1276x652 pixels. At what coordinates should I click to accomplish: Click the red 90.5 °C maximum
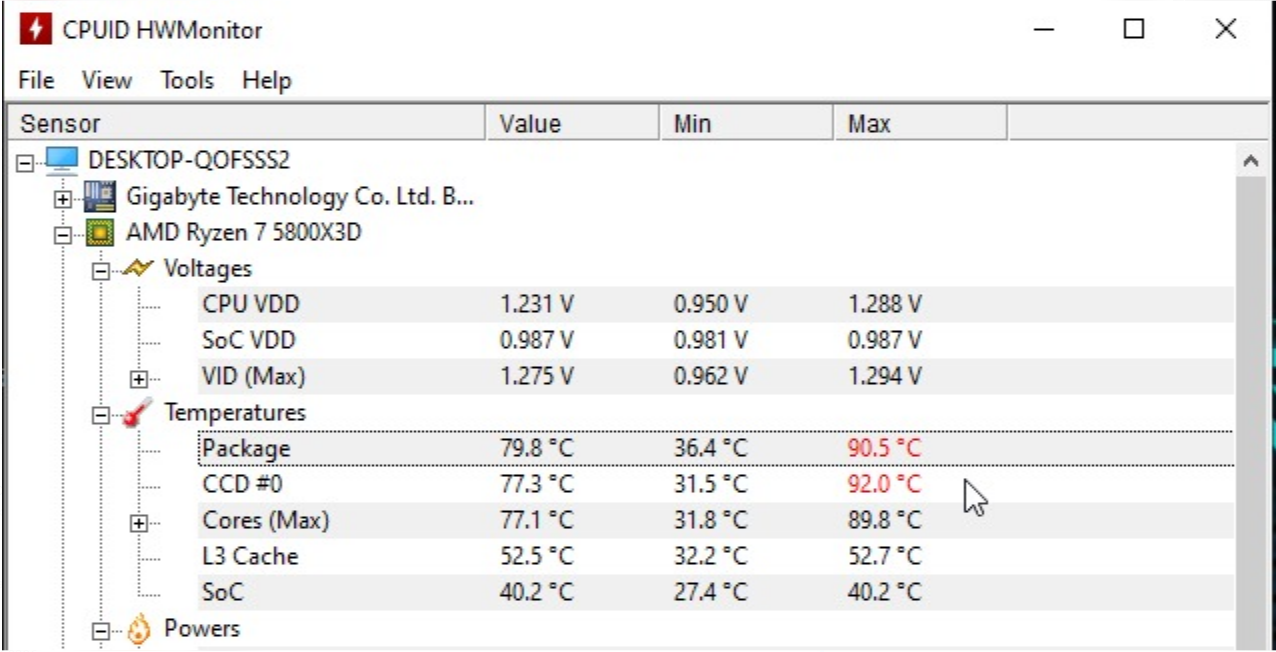click(884, 449)
